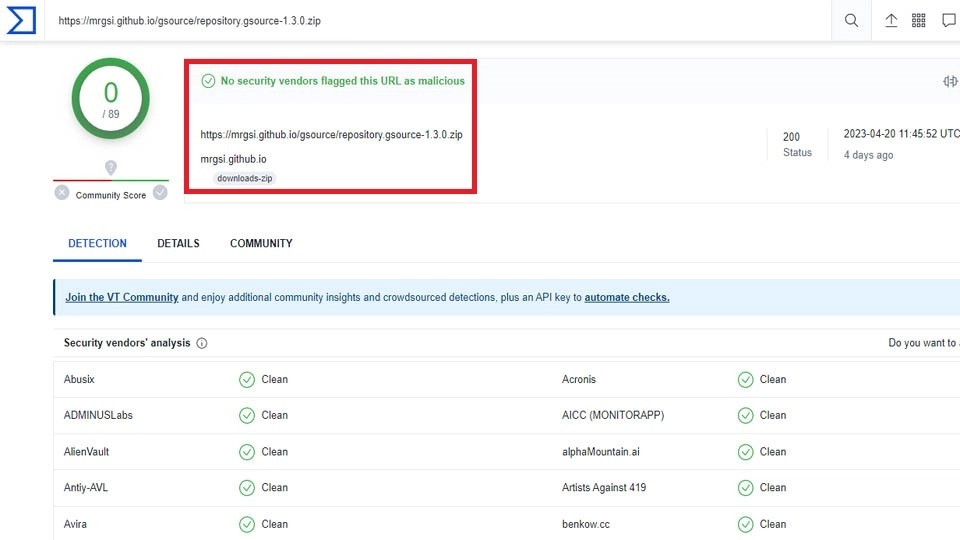Click the upload arrow icon

pos(891,20)
